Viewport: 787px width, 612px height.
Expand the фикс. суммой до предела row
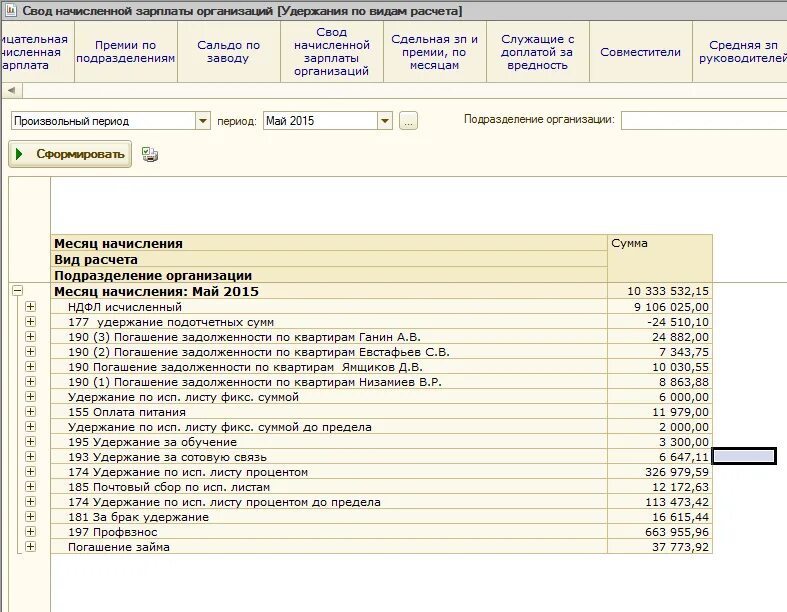[x=30, y=426]
